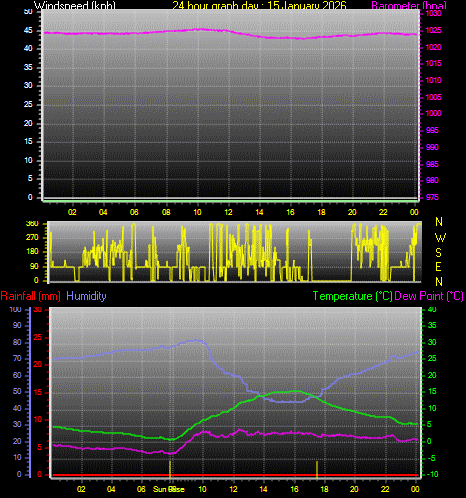Screen dimensions: 466x498
Task: Click the 1000 value on the barometer axis
Action: click(433, 113)
